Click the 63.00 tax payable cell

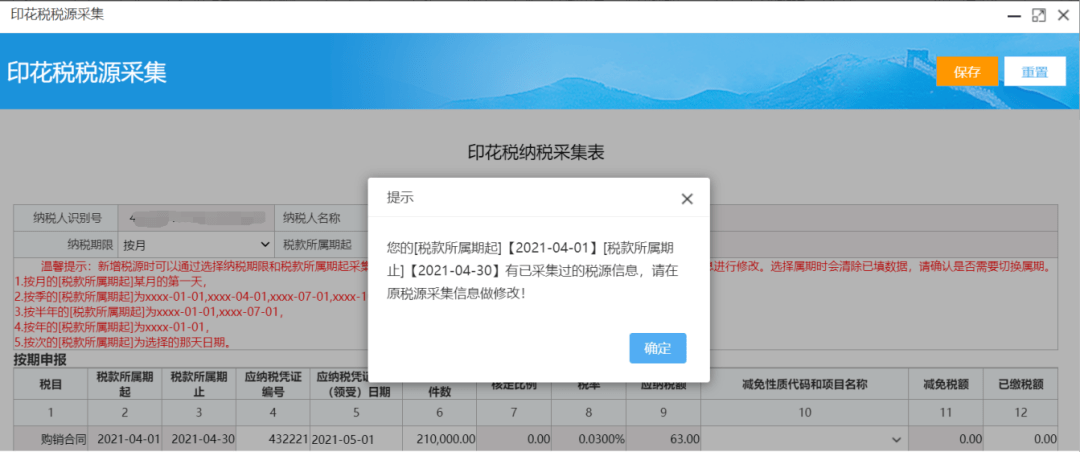click(663, 438)
